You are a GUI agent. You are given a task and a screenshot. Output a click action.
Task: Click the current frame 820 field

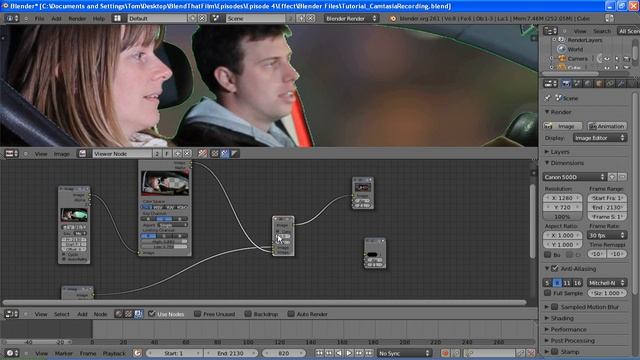pos(284,353)
